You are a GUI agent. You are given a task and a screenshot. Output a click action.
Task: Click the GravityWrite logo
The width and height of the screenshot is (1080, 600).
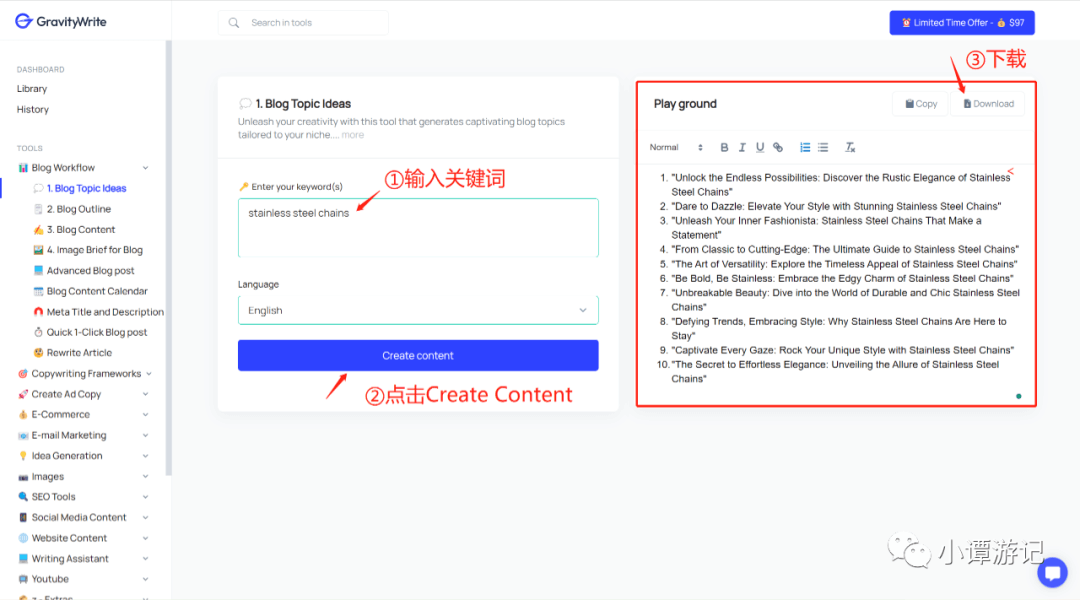click(61, 21)
